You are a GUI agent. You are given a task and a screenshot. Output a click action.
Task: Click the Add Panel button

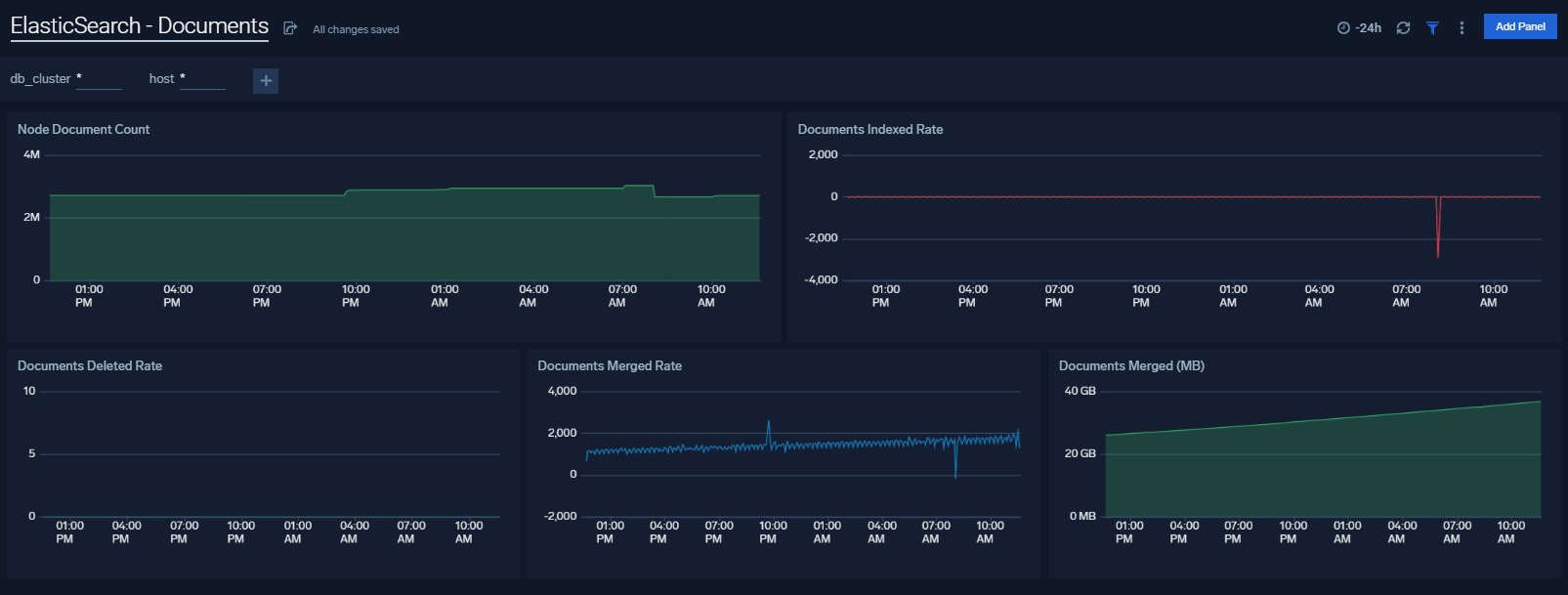coord(1519,26)
